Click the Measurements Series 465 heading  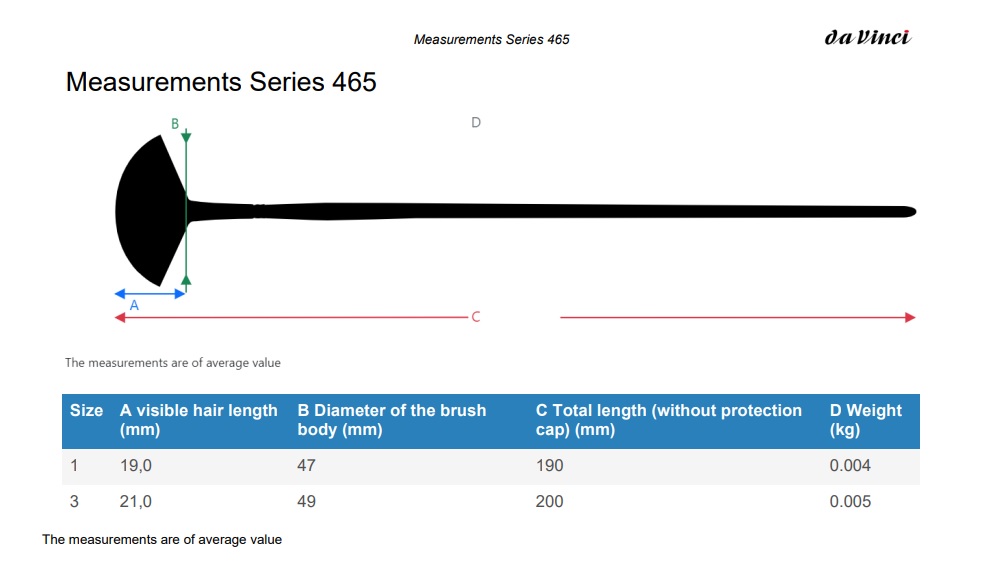(x=221, y=82)
